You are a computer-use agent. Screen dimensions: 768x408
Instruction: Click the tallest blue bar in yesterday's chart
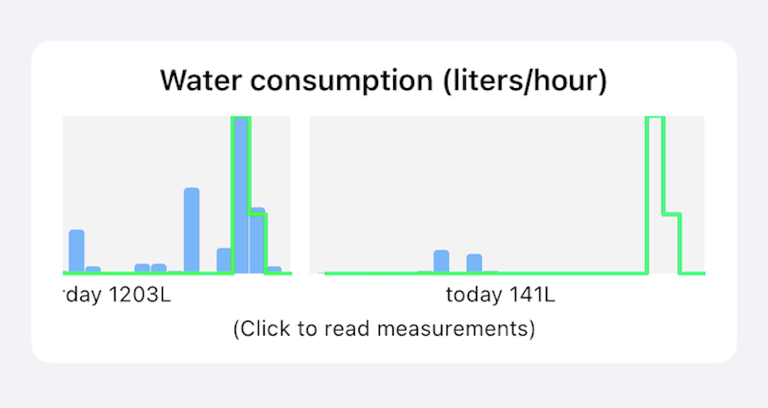pyautogui.click(x=241, y=195)
